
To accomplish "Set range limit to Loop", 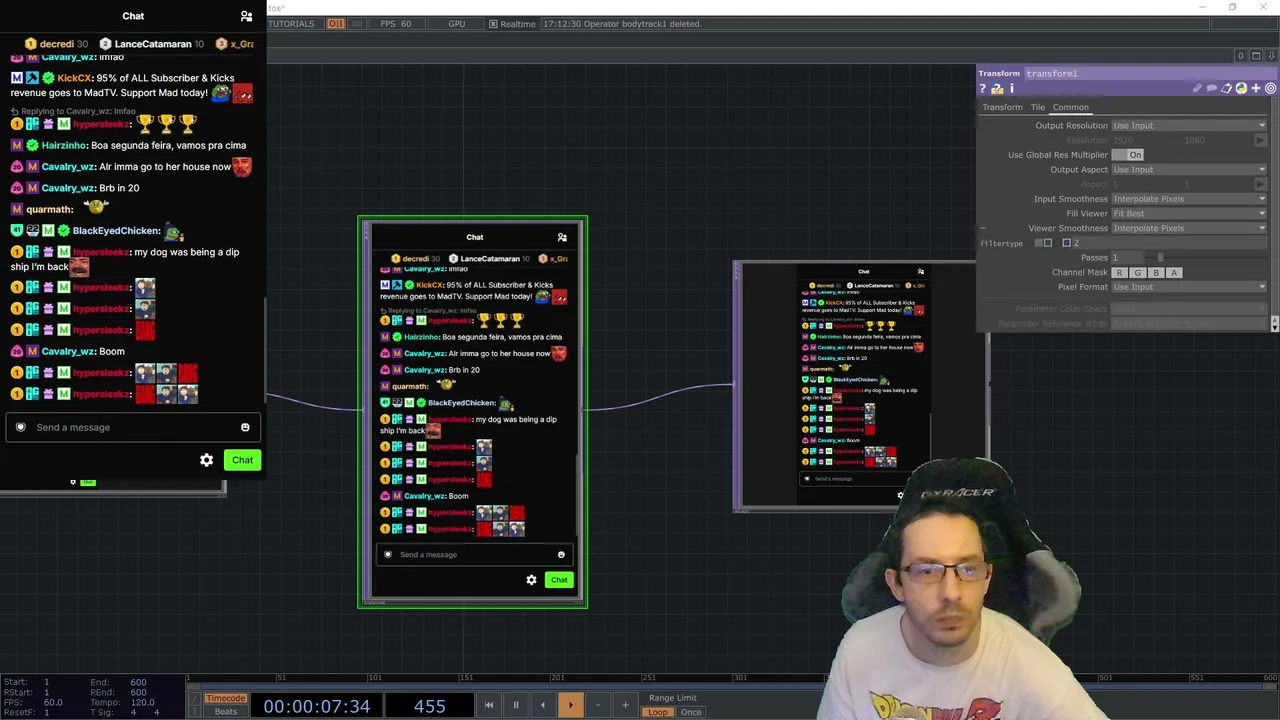I will tap(657, 712).
